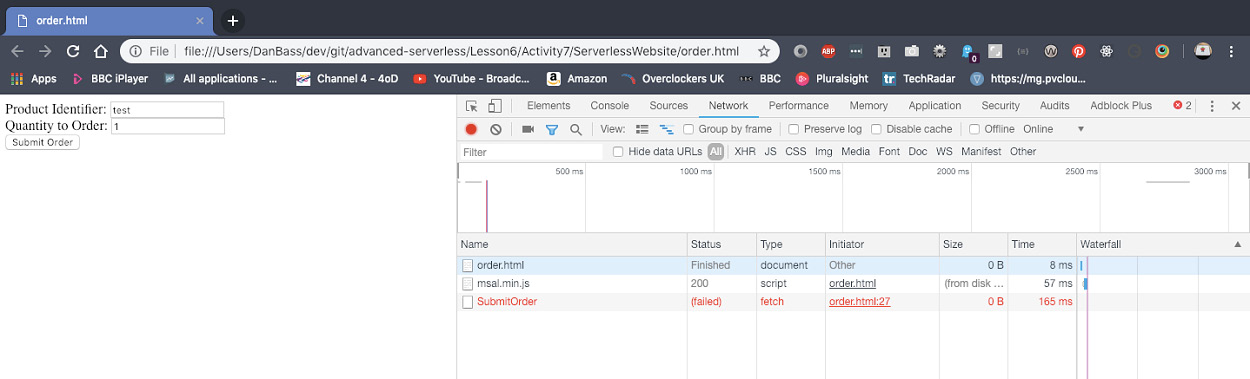The width and height of the screenshot is (1250, 379).
Task: Reload the order.html page
Action: (x=73, y=51)
